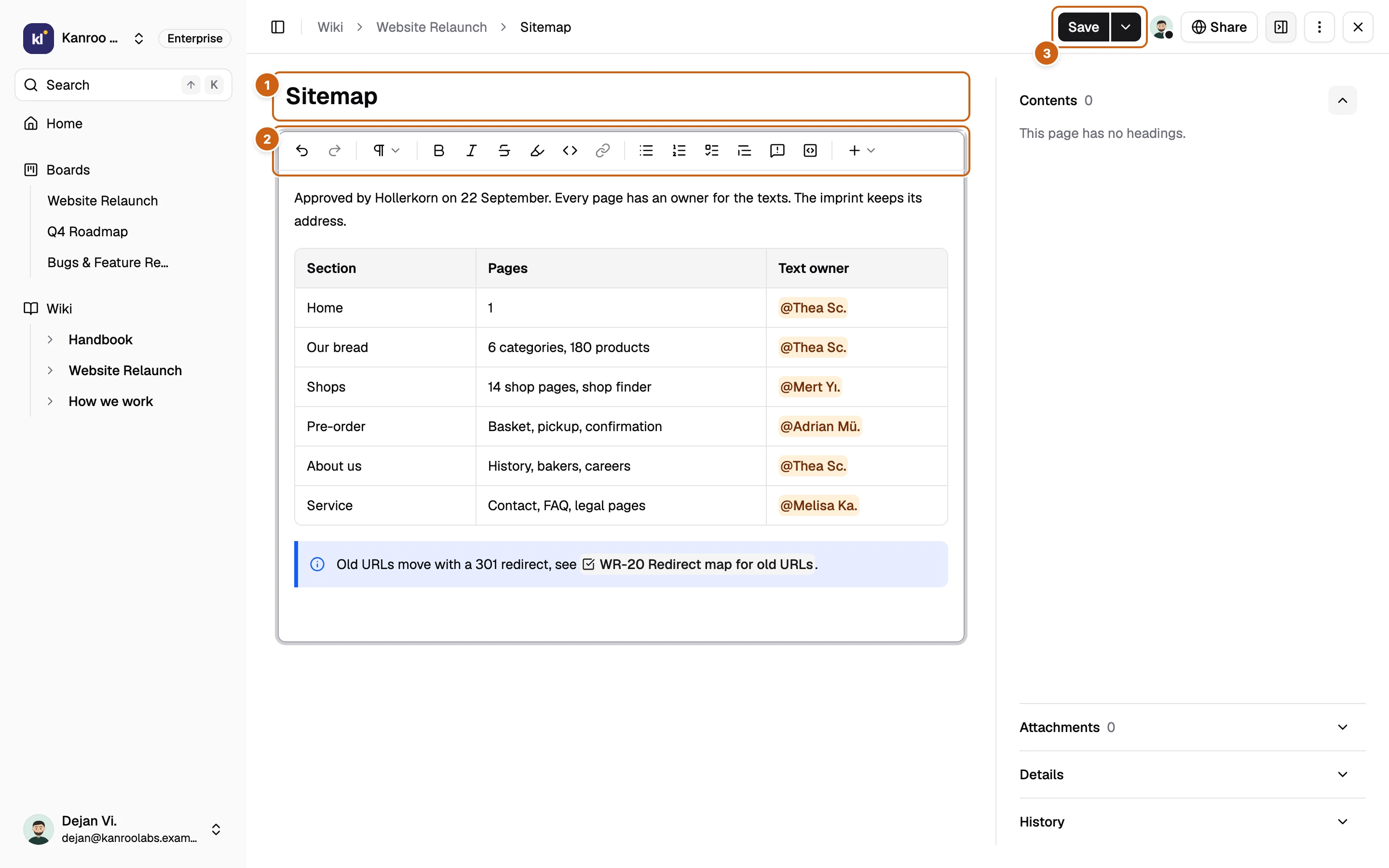Click the "Approved by Hollerkorn" paragraph

point(608,210)
